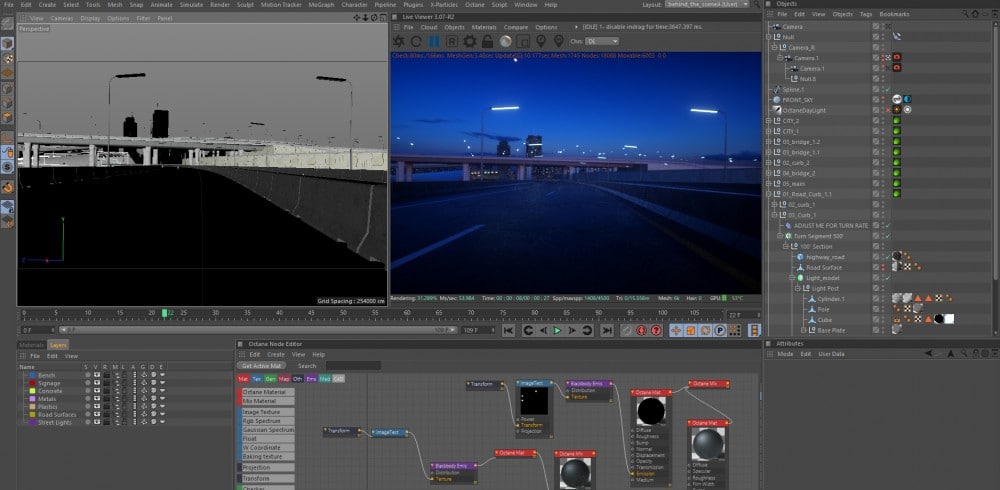Click the Octane send scene icon
Viewport: 1000px width, 490px height.
399,41
